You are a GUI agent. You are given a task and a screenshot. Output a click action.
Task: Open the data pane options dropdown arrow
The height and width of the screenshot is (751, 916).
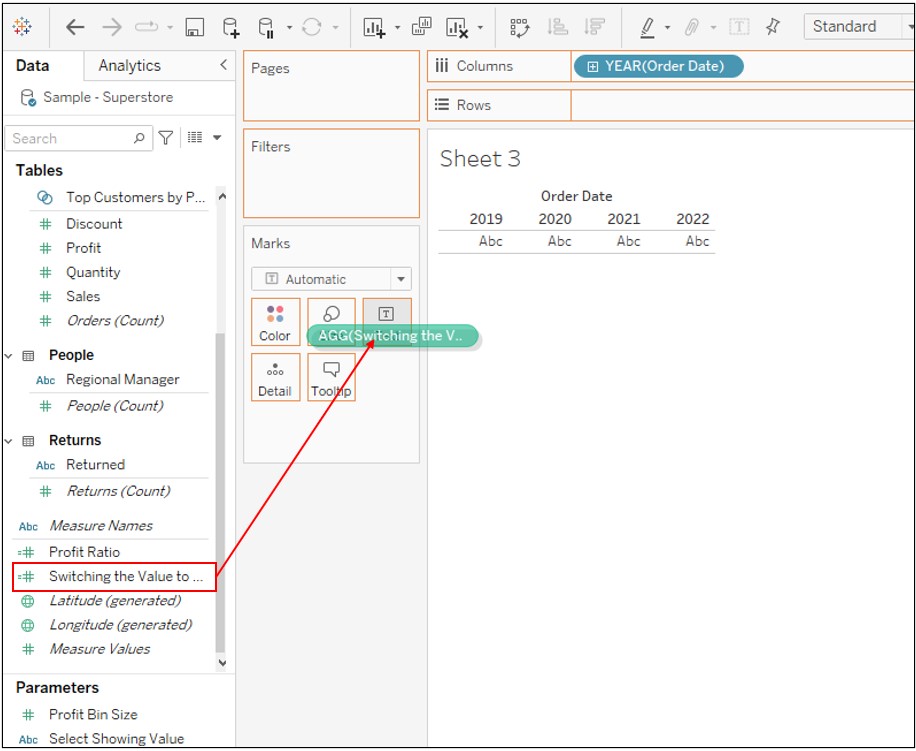click(x=217, y=138)
